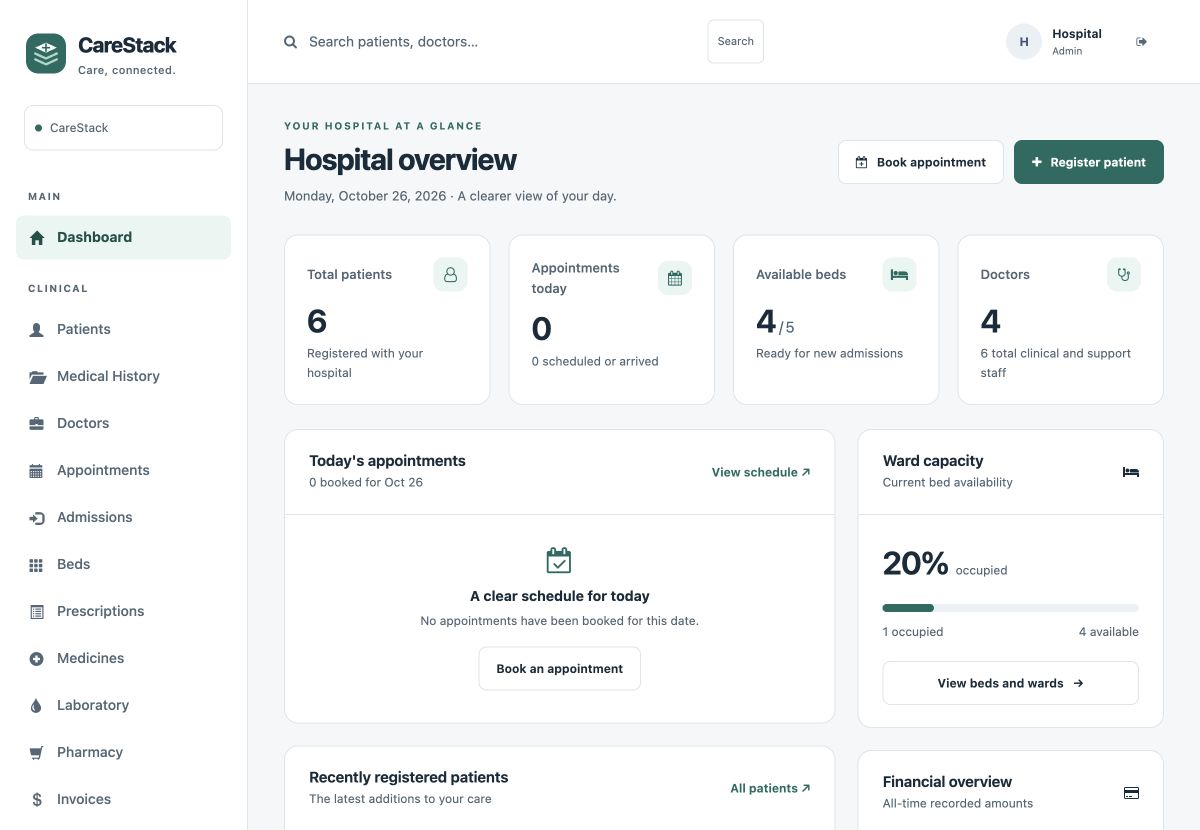Follow the View schedule link
The image size is (1200, 830).
(x=761, y=472)
